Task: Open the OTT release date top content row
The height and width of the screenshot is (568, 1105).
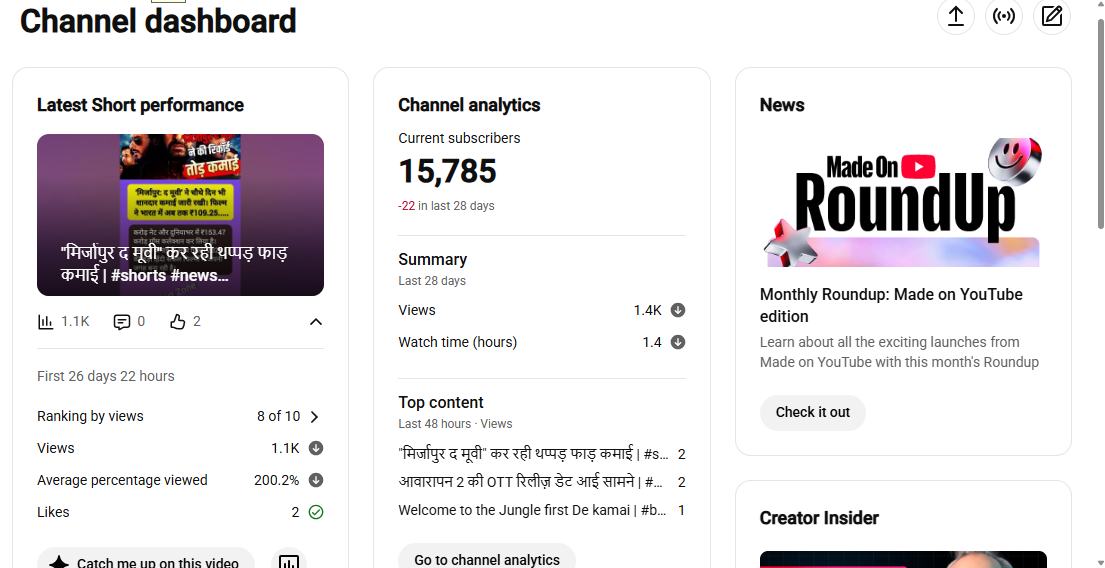Action: click(x=542, y=483)
